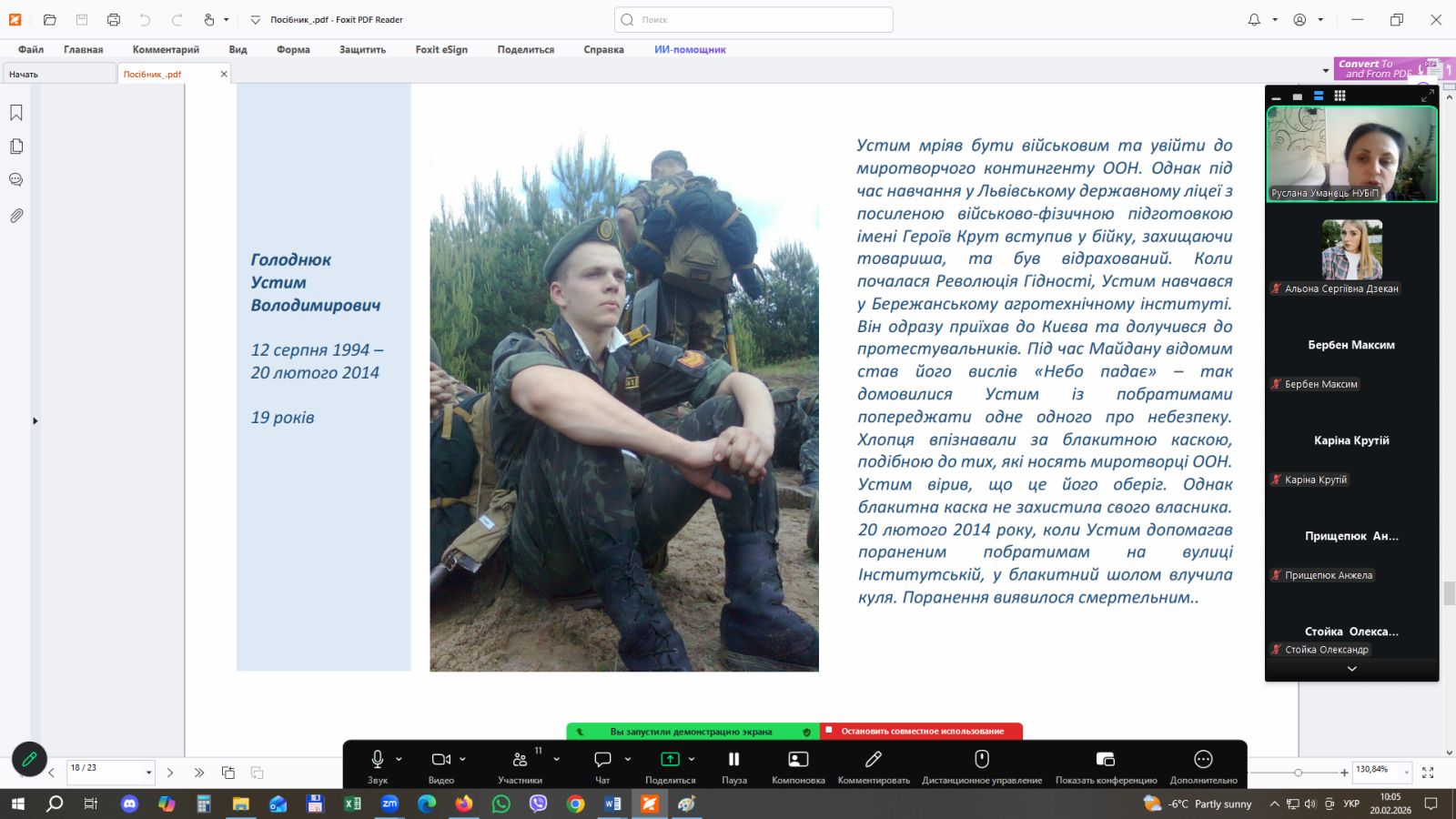Switch to full screen view in Foxit

point(1428,773)
